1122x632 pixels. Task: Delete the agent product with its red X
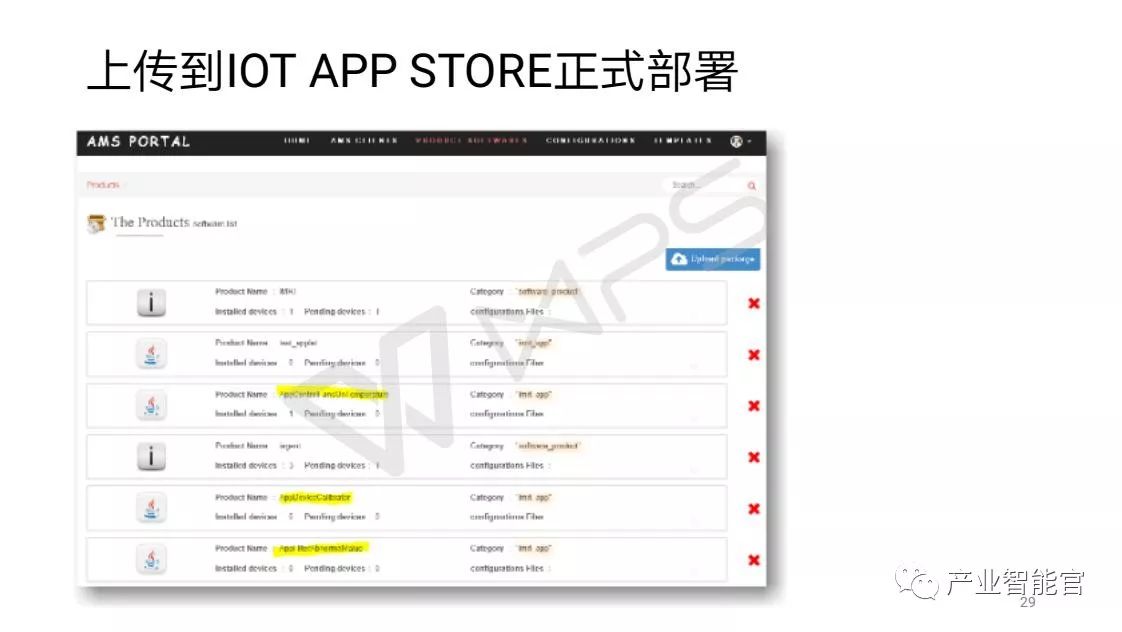pyautogui.click(x=753, y=457)
